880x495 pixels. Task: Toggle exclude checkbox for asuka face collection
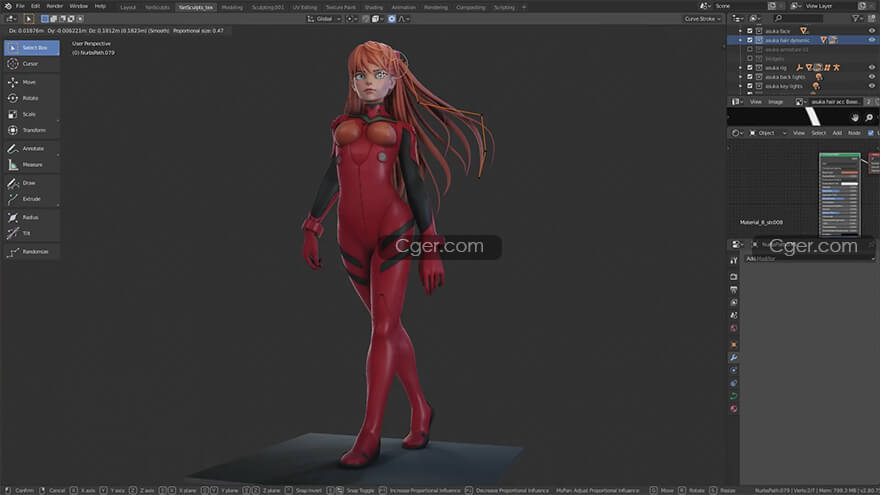[749, 31]
